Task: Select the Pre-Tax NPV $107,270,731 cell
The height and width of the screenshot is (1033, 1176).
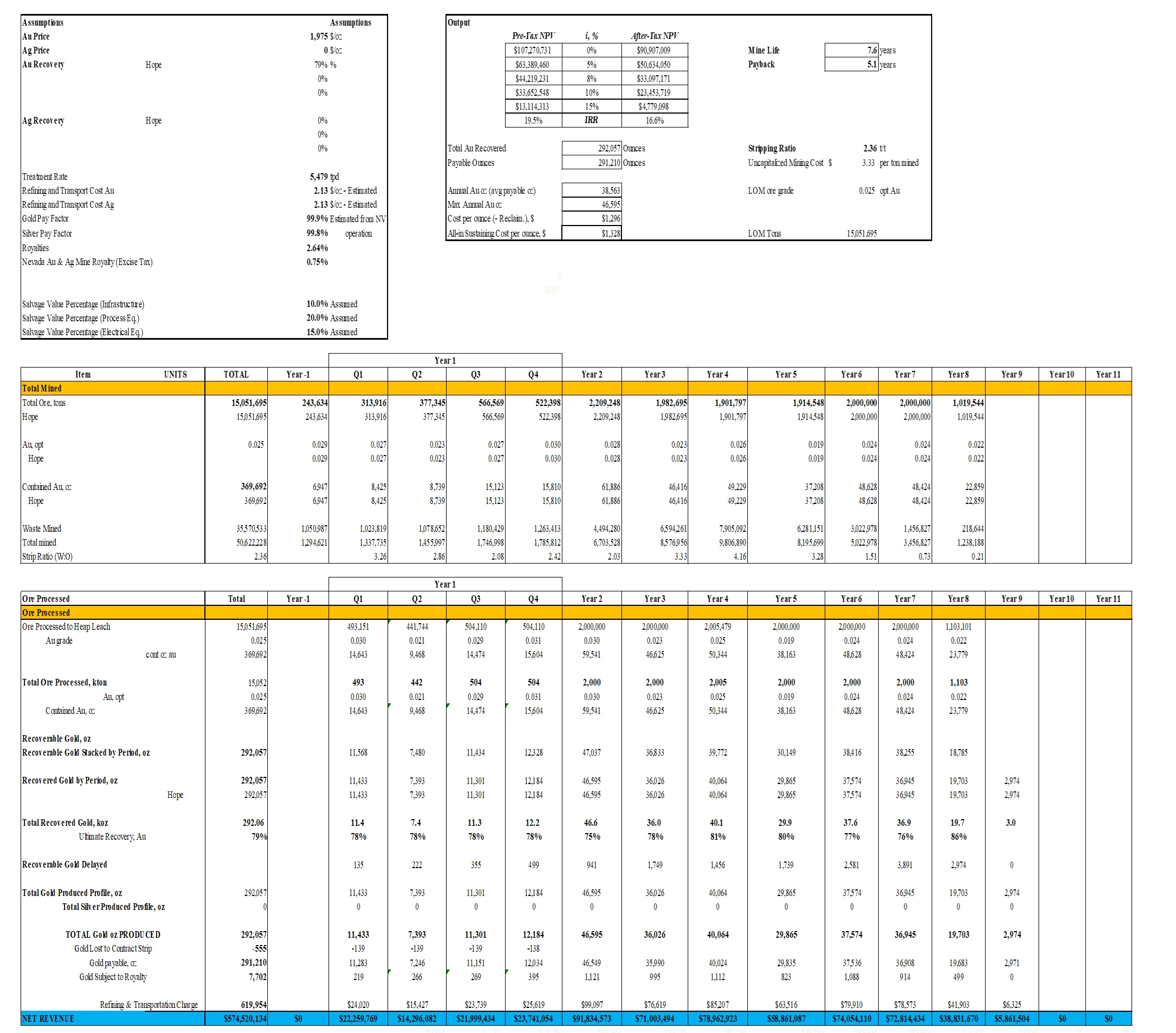Action: pyautogui.click(x=533, y=51)
